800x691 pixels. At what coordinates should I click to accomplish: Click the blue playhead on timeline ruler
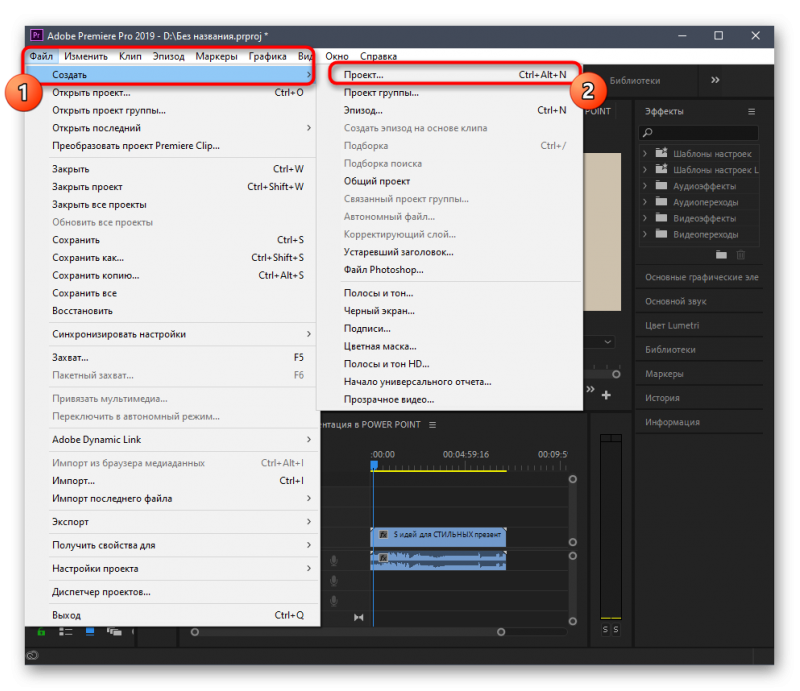coord(373,465)
